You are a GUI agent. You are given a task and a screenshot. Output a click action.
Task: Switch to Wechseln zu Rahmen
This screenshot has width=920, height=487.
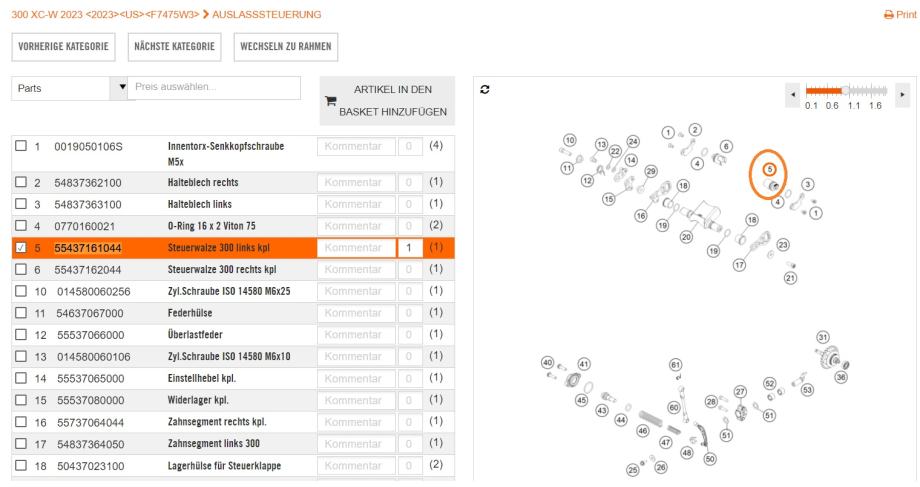286,46
